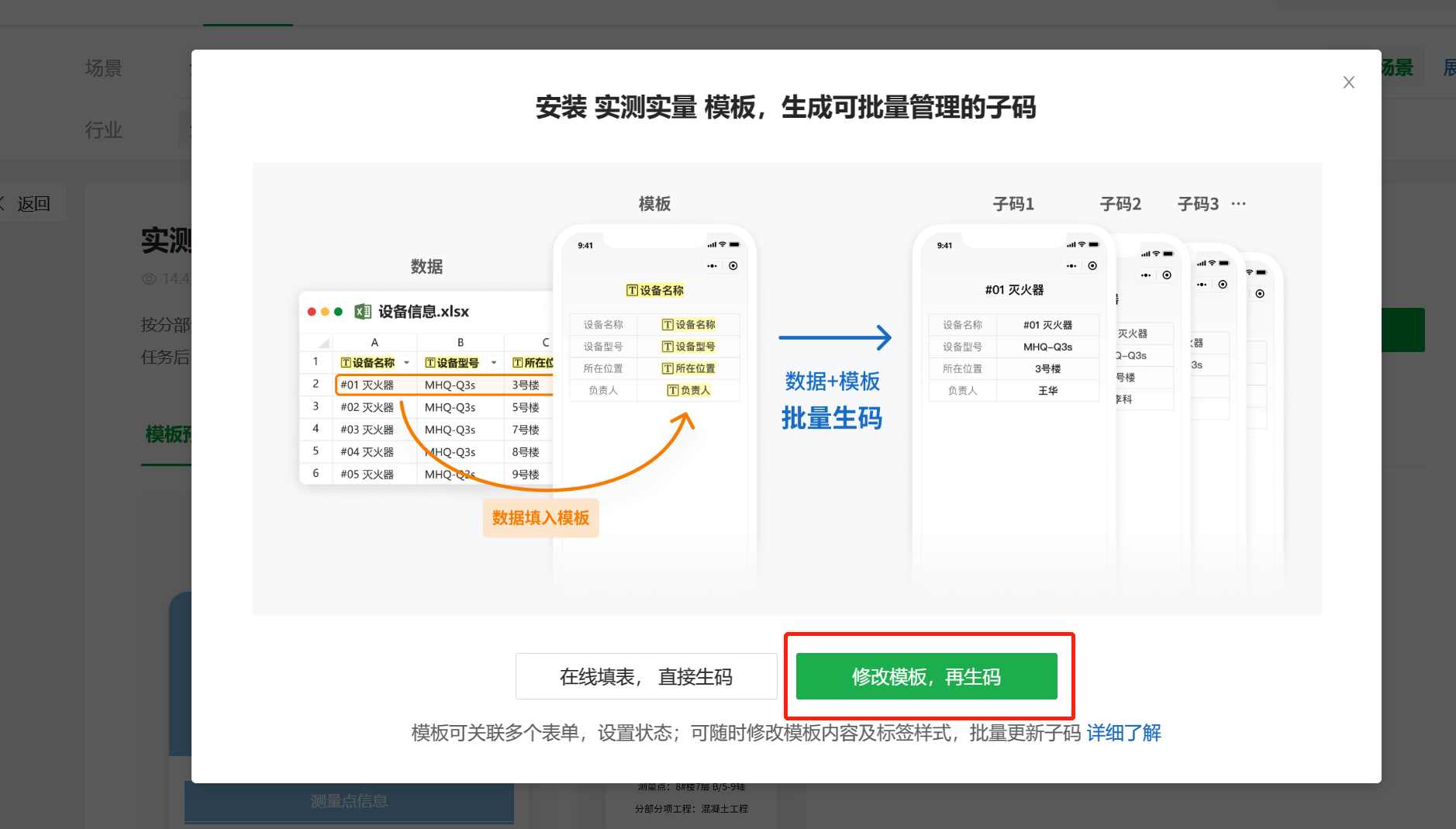Click the 返回 back button
The width and height of the screenshot is (1456, 829).
click(33, 204)
